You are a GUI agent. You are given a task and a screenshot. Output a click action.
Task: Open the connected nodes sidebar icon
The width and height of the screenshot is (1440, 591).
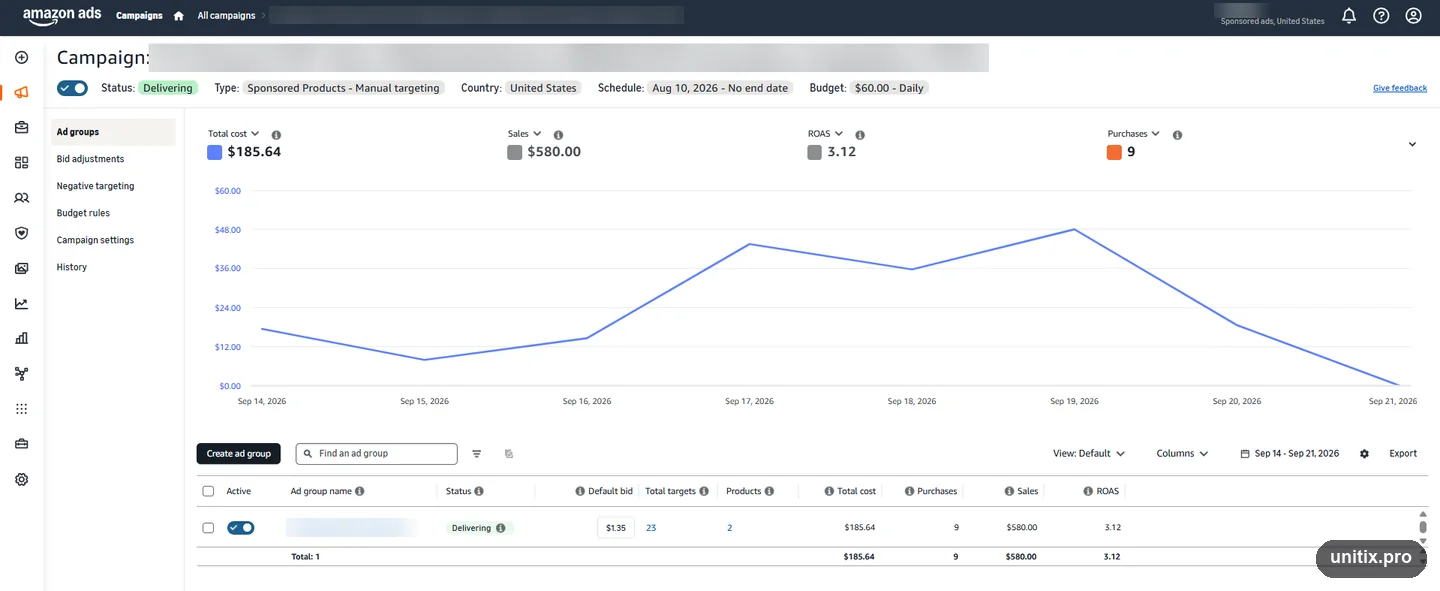click(x=22, y=374)
